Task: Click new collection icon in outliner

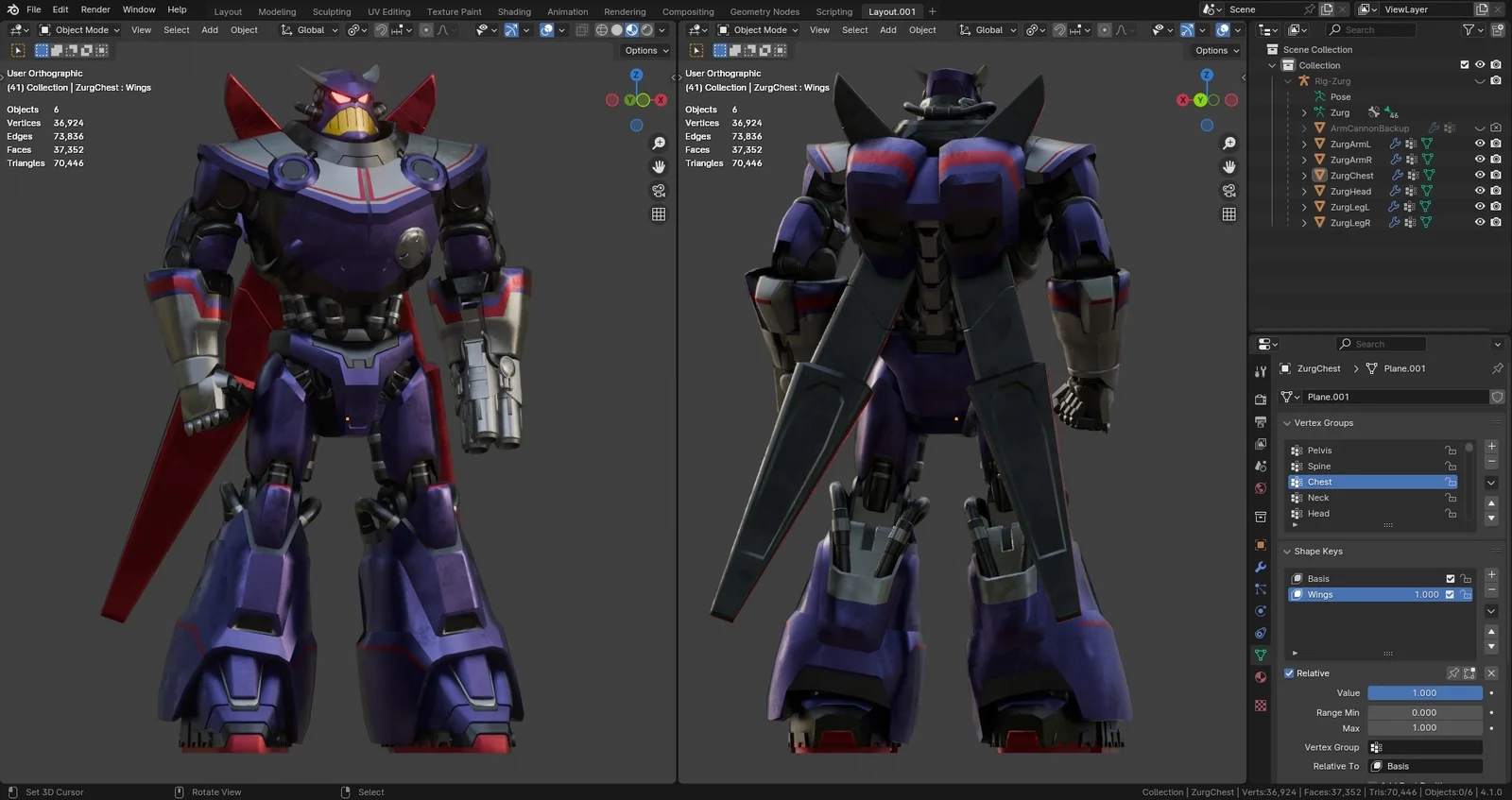Action: tap(1498, 30)
